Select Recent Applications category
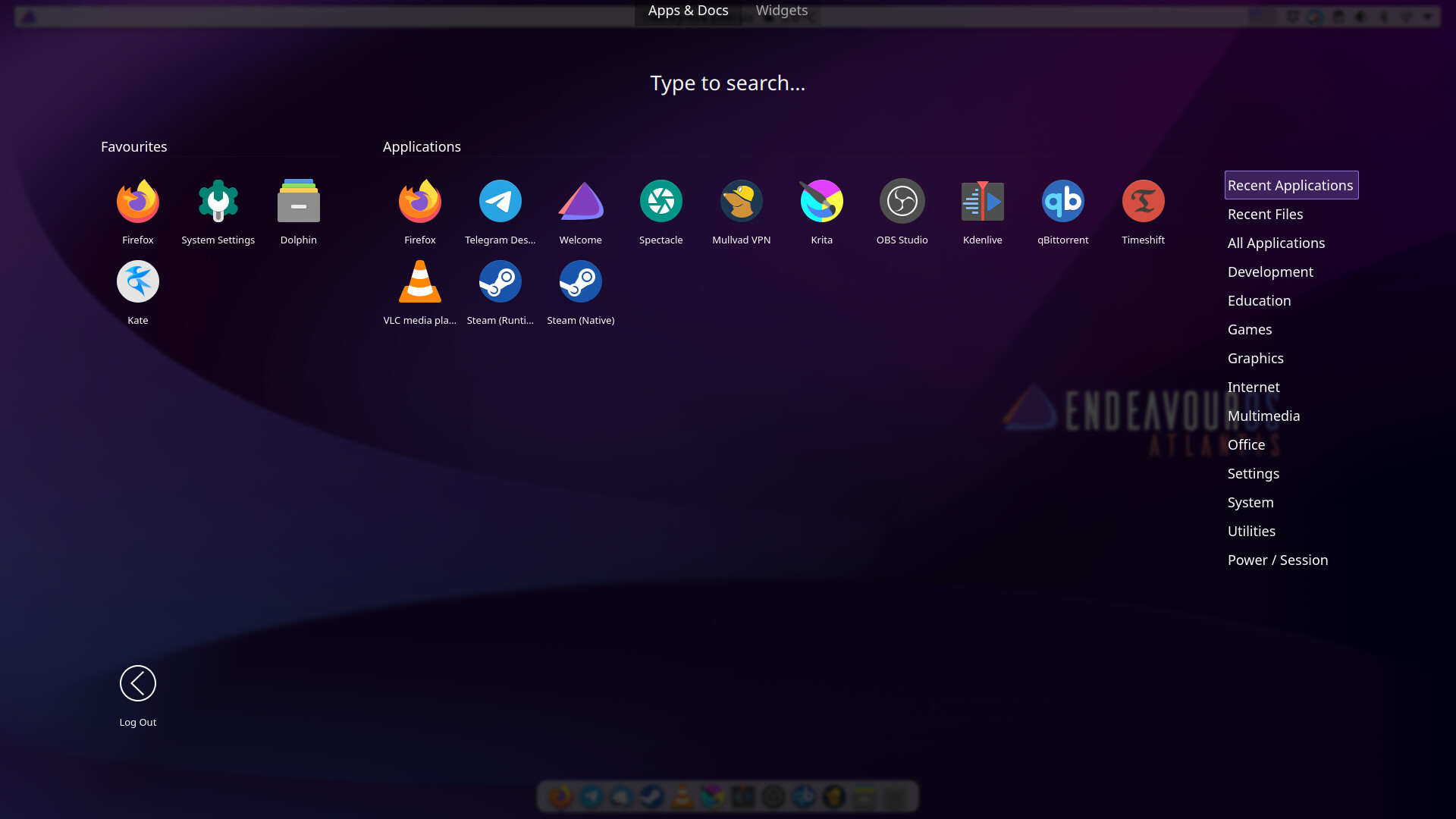The width and height of the screenshot is (1456, 819). 1291,185
